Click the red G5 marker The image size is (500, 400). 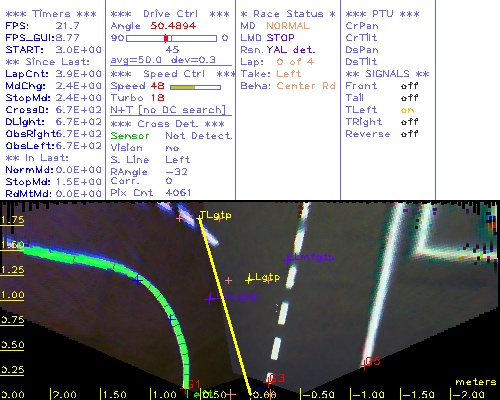pyautogui.click(x=364, y=365)
